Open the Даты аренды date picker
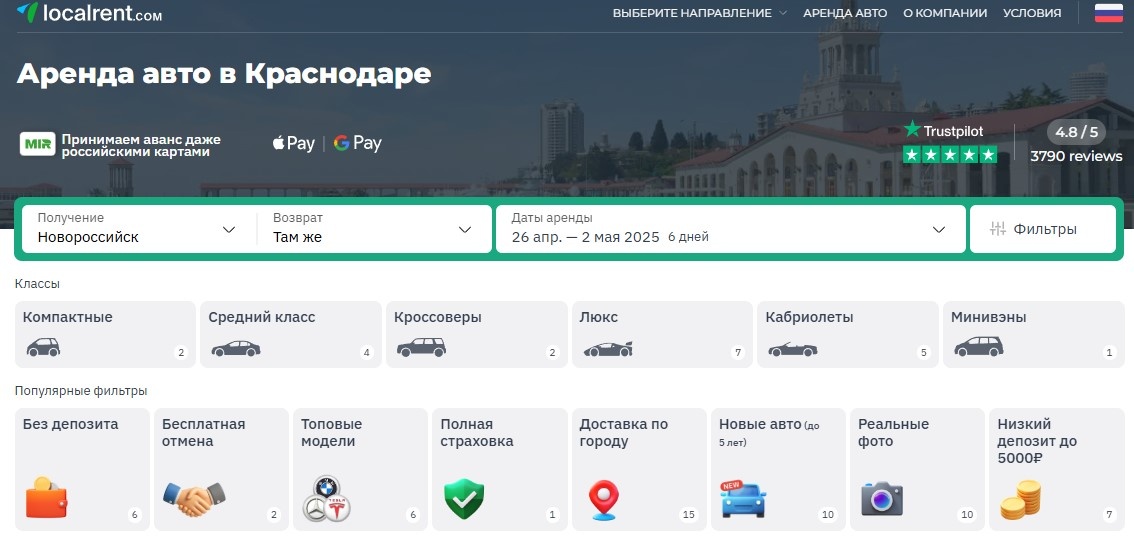Viewport: 1134px width, 538px height. pyautogui.click(x=730, y=229)
